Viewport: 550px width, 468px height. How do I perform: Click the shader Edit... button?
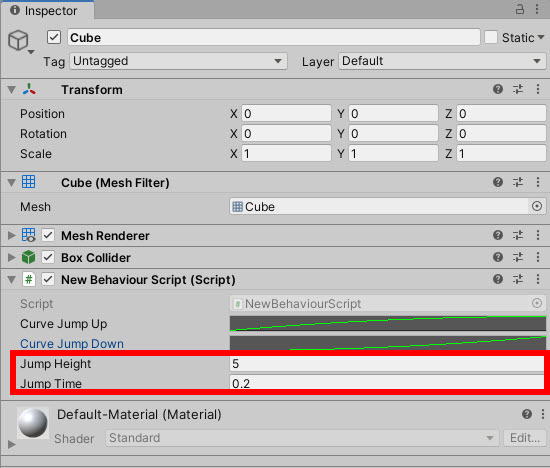pyautogui.click(x=525, y=438)
